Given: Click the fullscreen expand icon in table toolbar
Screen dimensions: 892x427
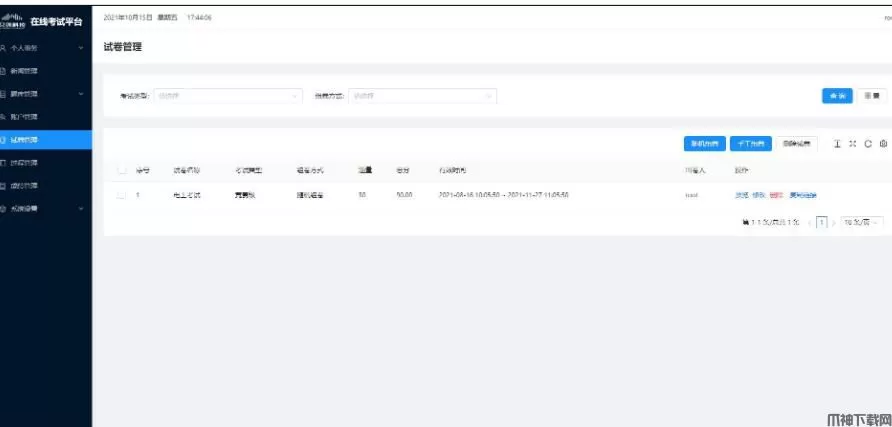Looking at the screenshot, I should coord(853,144).
